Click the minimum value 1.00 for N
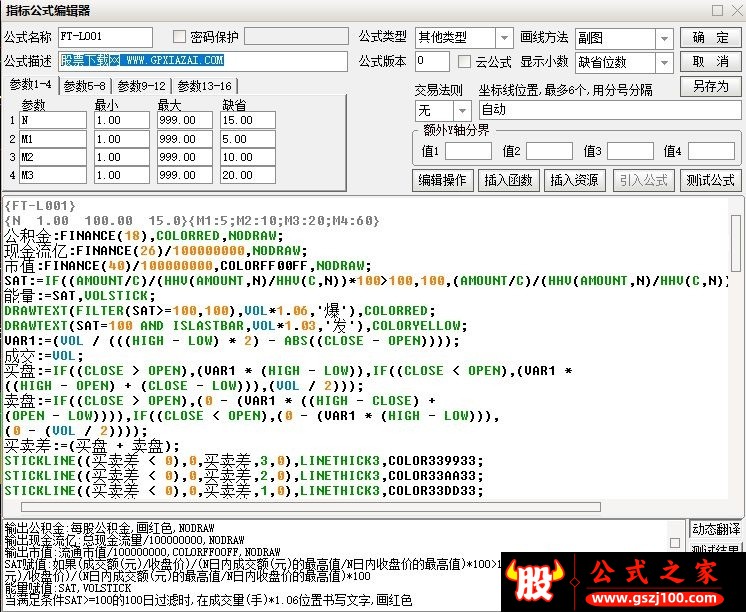746x612 pixels. tap(122, 120)
